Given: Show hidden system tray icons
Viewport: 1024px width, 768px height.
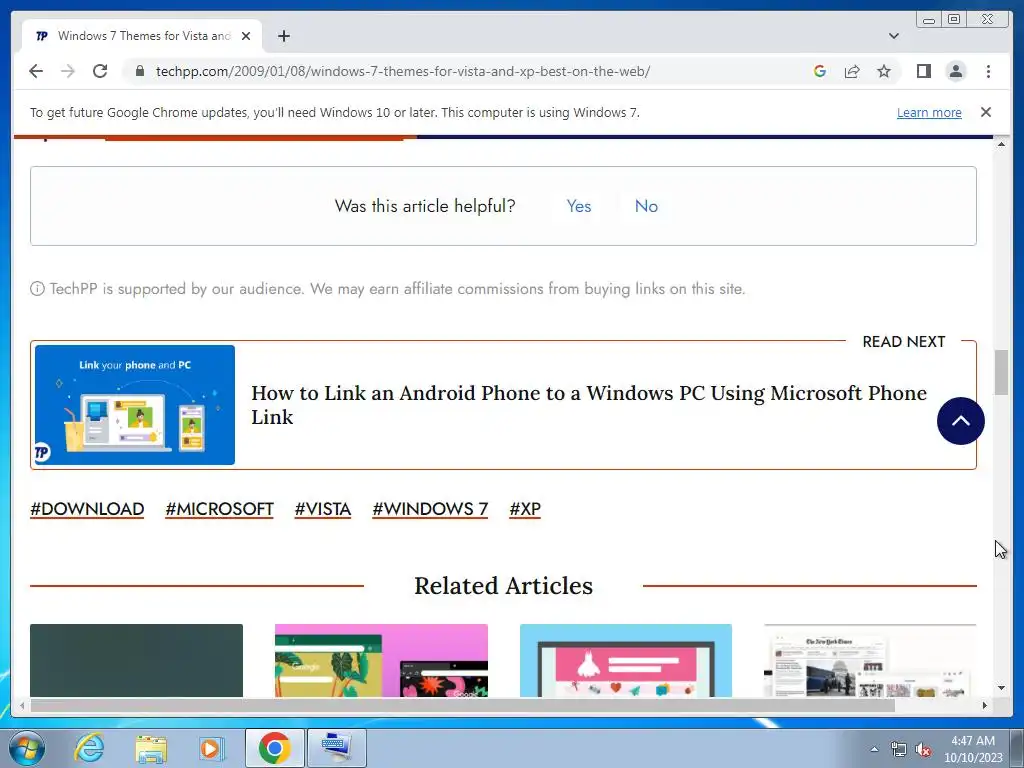Looking at the screenshot, I should (874, 749).
